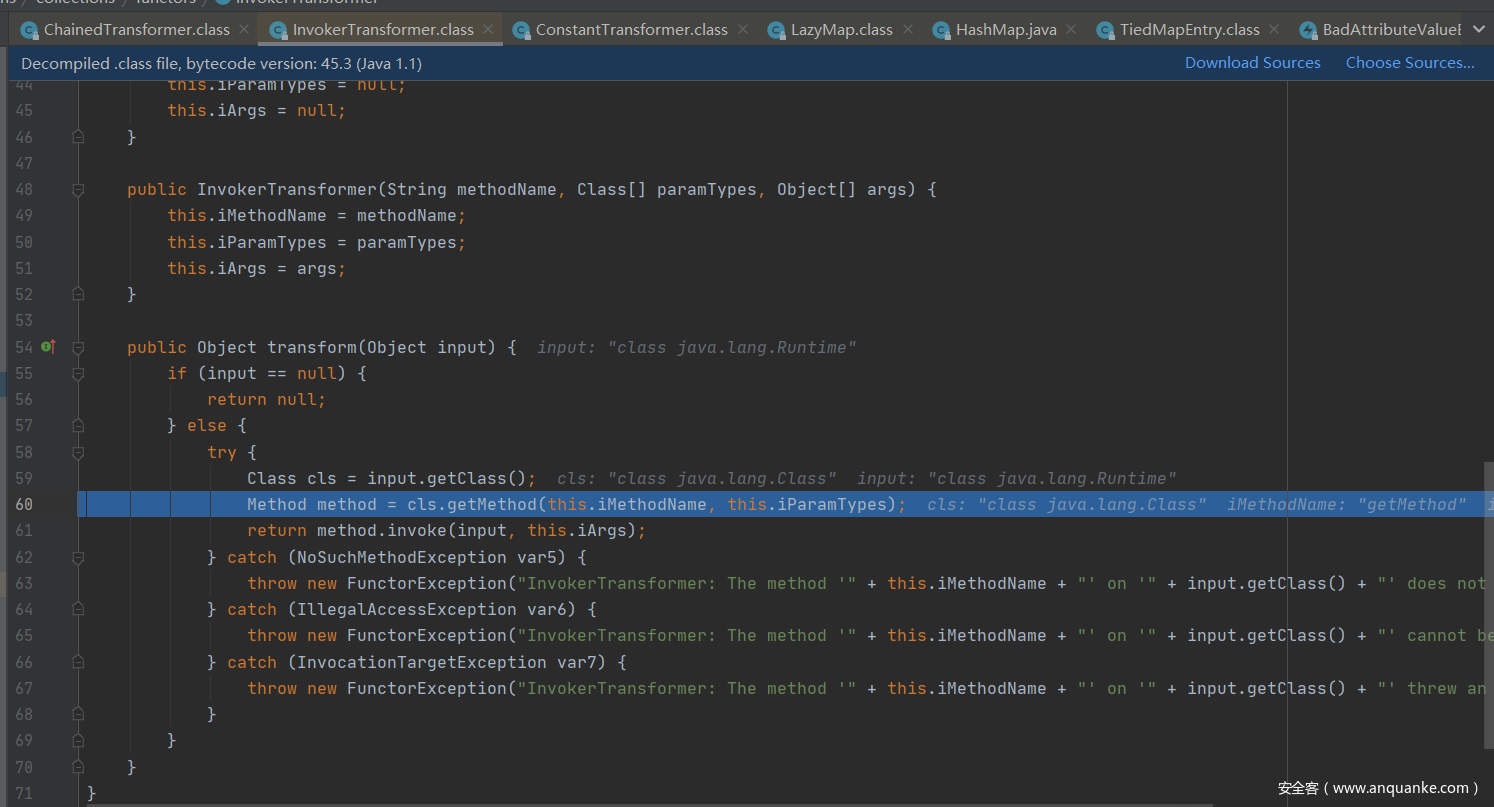Close the LazyMap.class tab
Image resolution: width=1494 pixels, height=807 pixels.
click(907, 29)
